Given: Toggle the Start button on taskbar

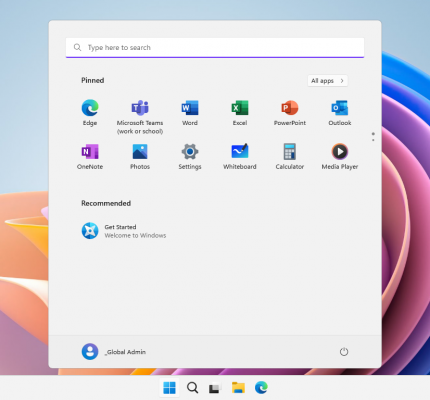Looking at the screenshot, I should click(169, 388).
